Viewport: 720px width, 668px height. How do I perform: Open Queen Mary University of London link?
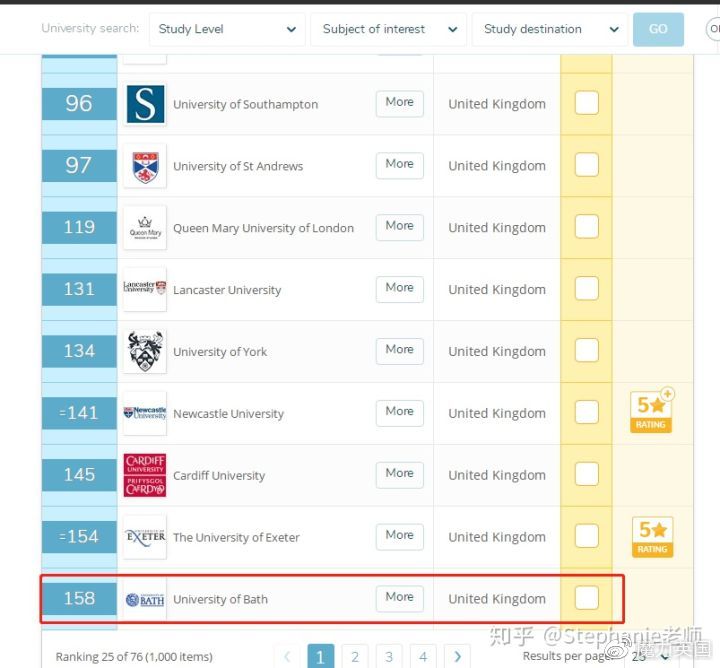[x=263, y=228]
